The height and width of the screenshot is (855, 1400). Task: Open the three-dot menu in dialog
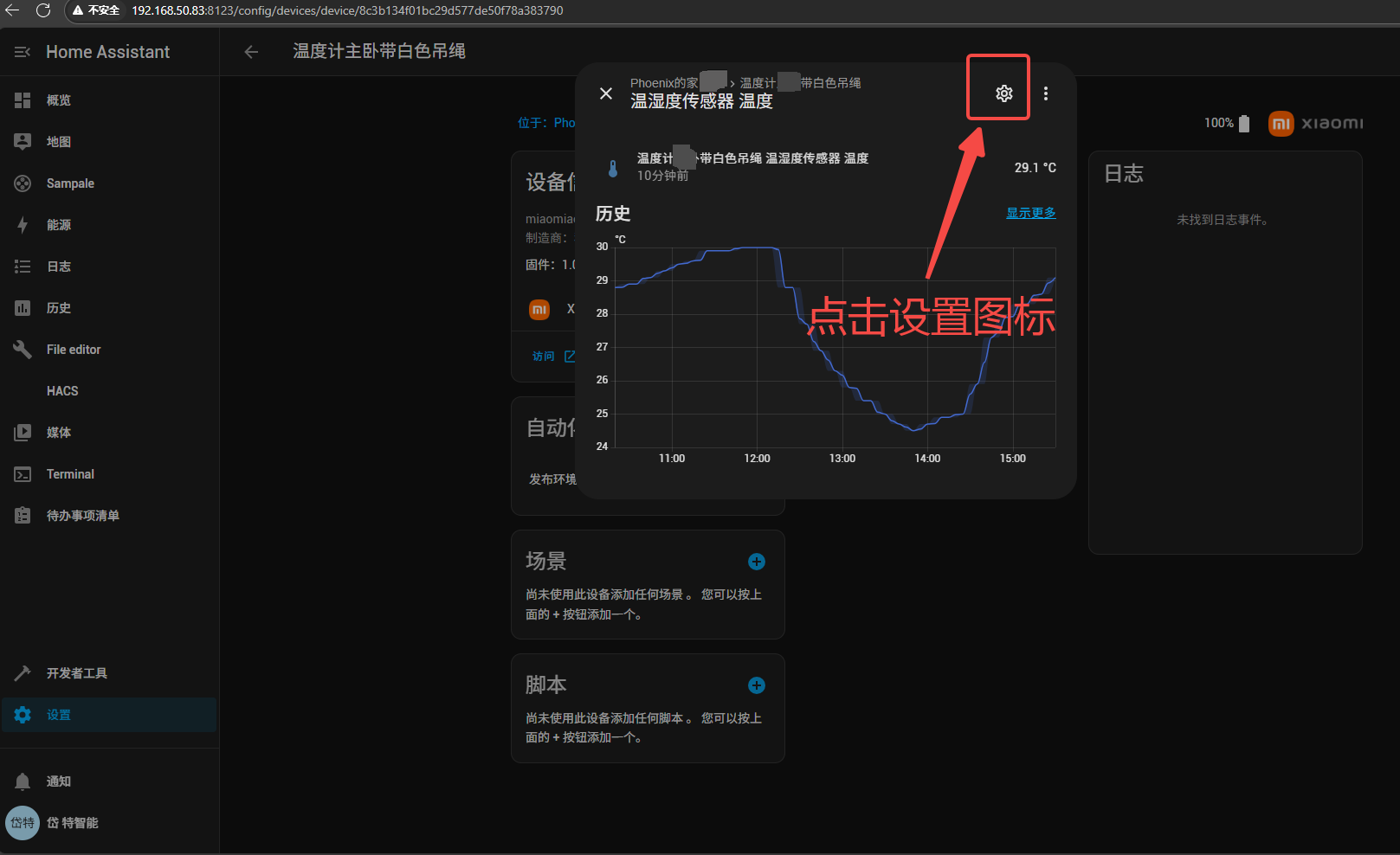tap(1046, 93)
